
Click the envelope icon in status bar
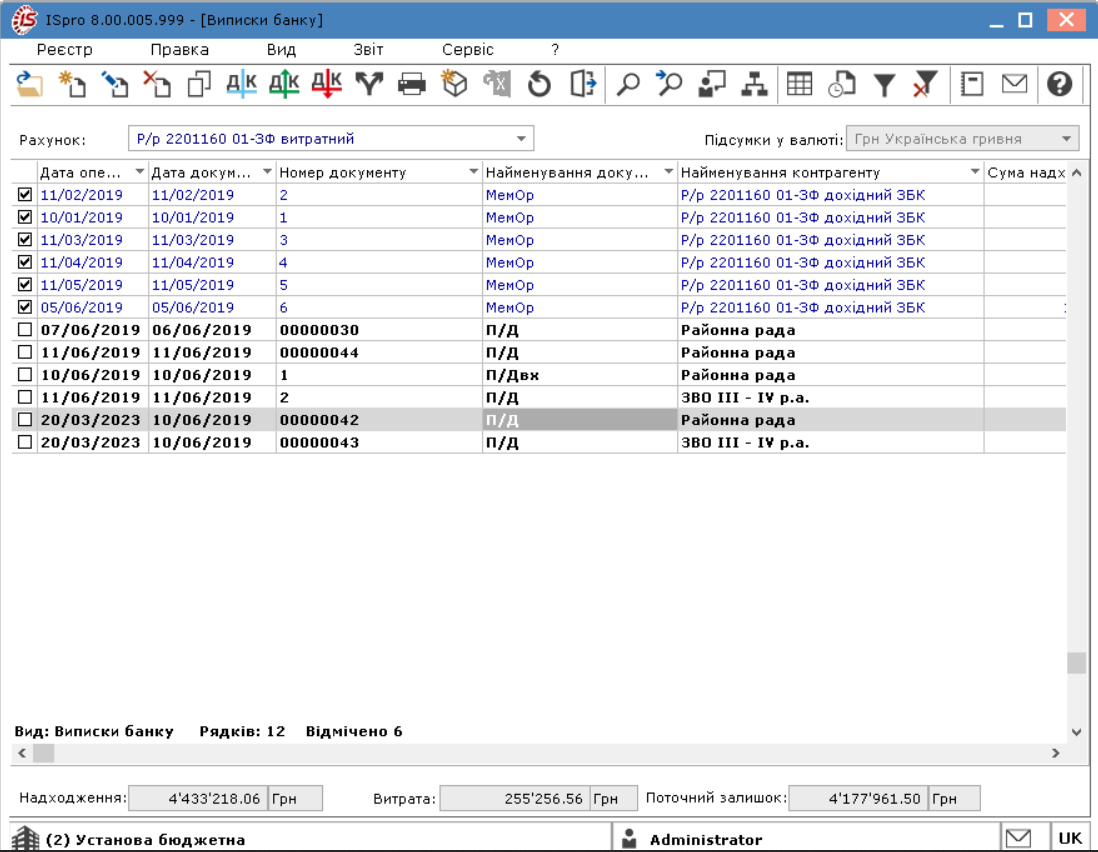[x=1018, y=838]
